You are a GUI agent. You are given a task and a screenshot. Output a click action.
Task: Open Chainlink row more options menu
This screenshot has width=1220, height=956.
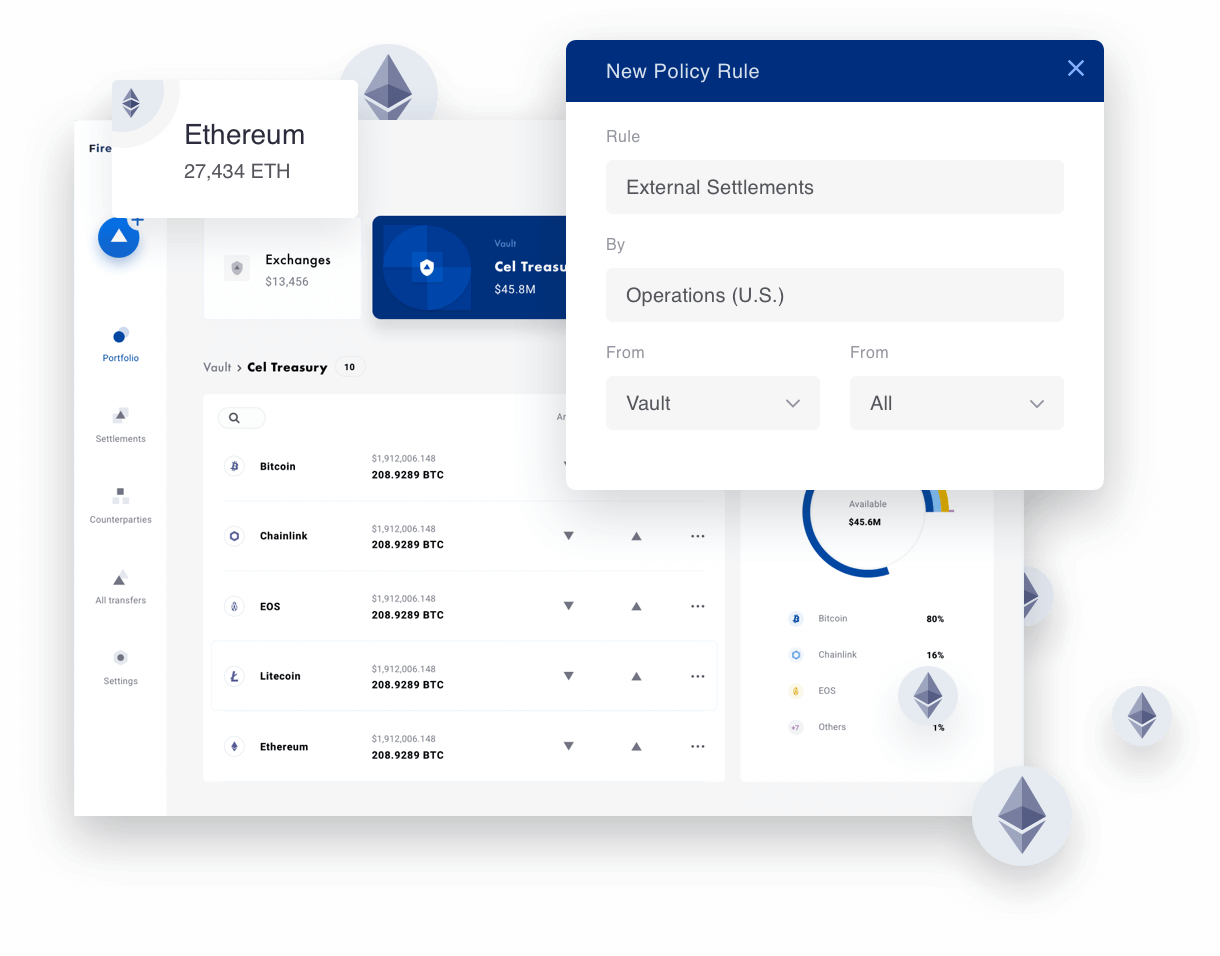698,536
